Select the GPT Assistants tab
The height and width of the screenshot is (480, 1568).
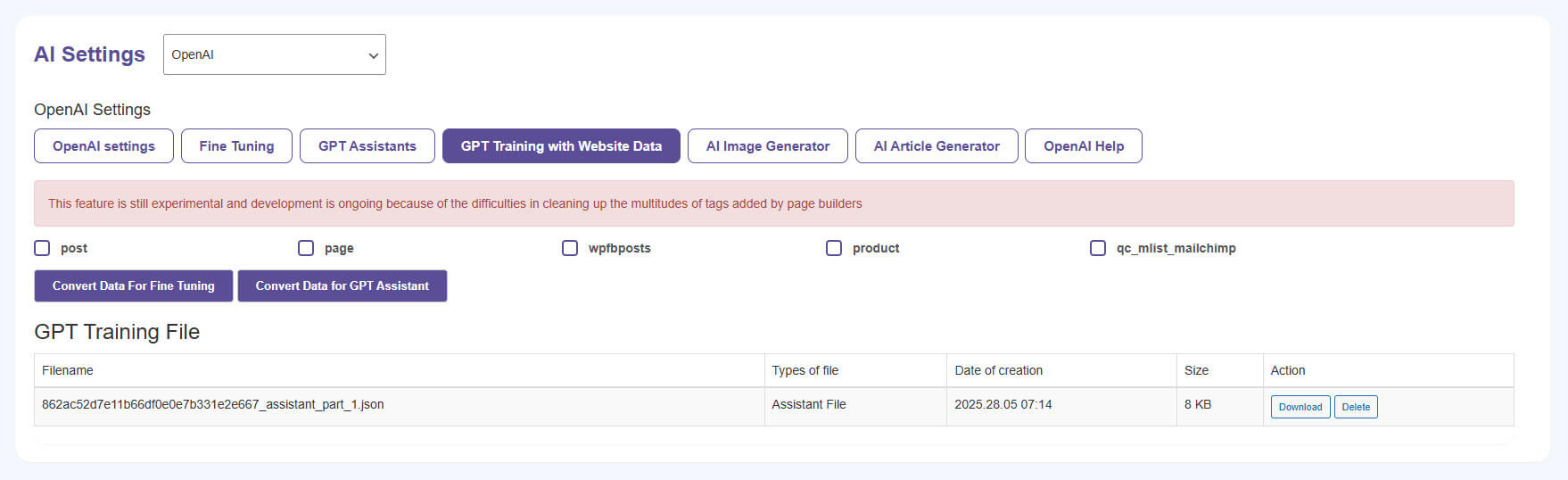367,146
